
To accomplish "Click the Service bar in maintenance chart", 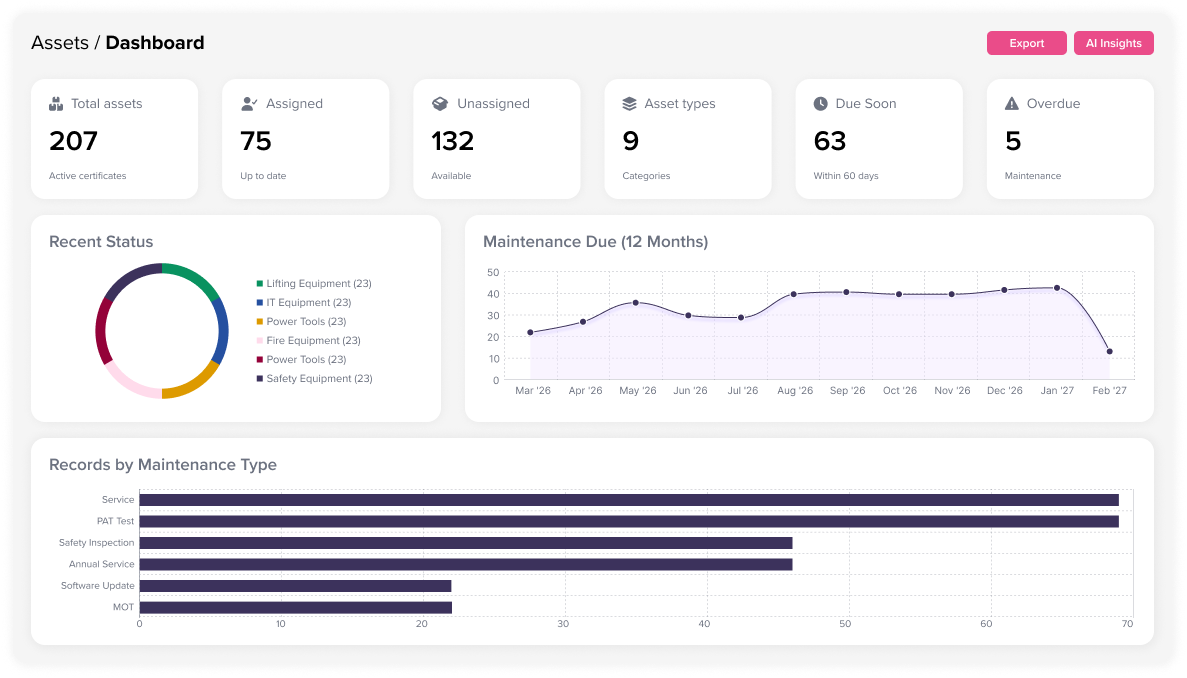I will pyautogui.click(x=628, y=500).
